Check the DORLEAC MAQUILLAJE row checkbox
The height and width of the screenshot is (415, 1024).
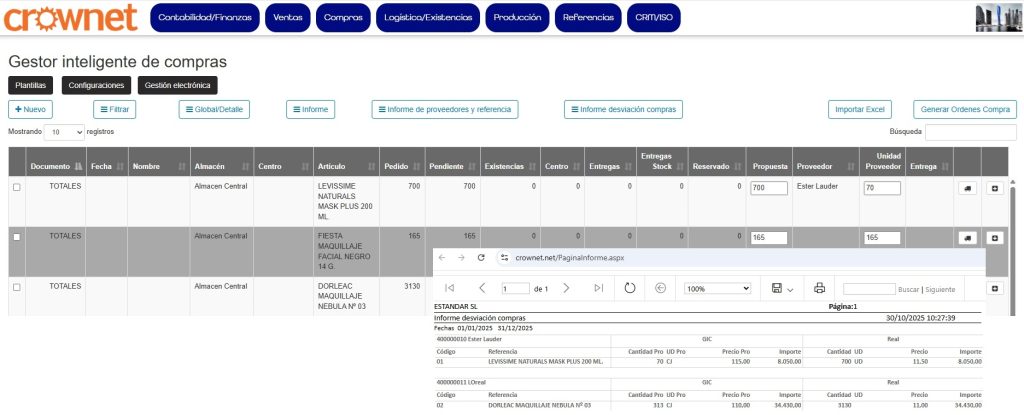(16, 287)
